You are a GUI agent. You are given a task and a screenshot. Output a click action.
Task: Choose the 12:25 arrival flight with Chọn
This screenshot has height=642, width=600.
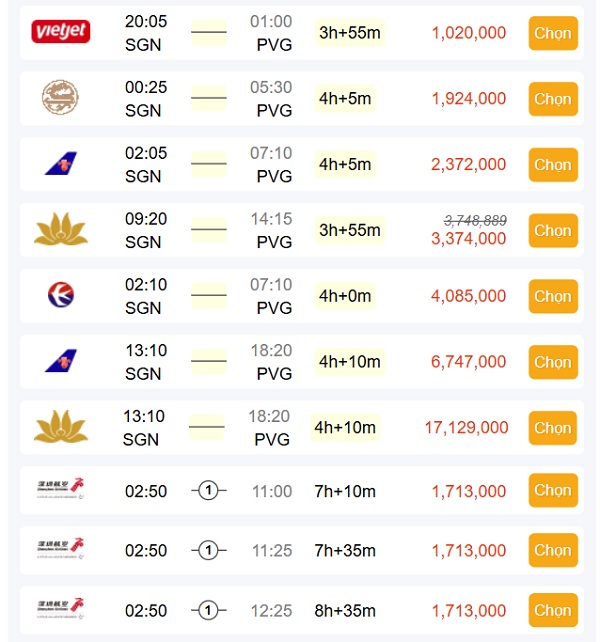click(x=552, y=610)
